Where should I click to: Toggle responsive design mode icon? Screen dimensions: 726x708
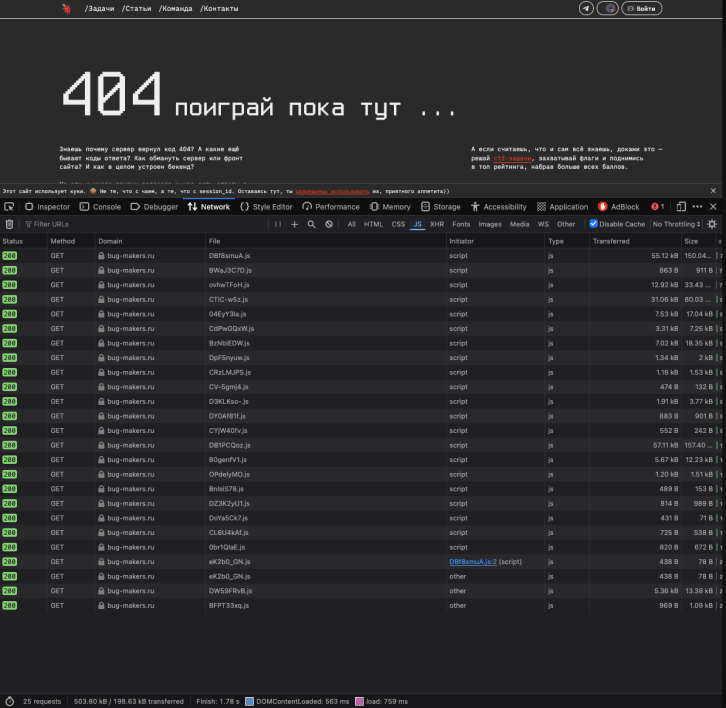[x=681, y=207]
